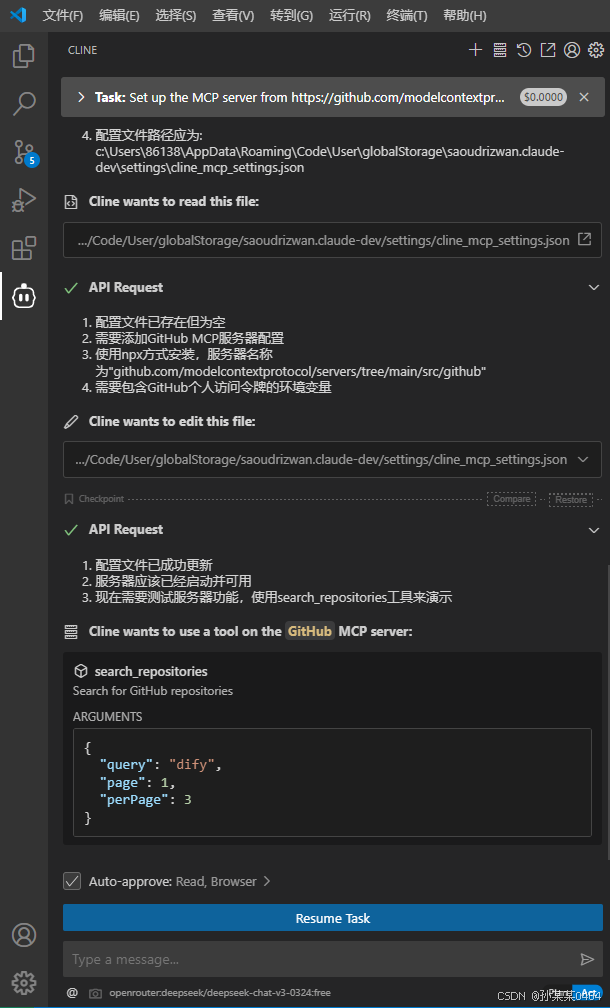610x1008 pixels.
Task: Click the GitHub server name badge
Action: [310, 631]
